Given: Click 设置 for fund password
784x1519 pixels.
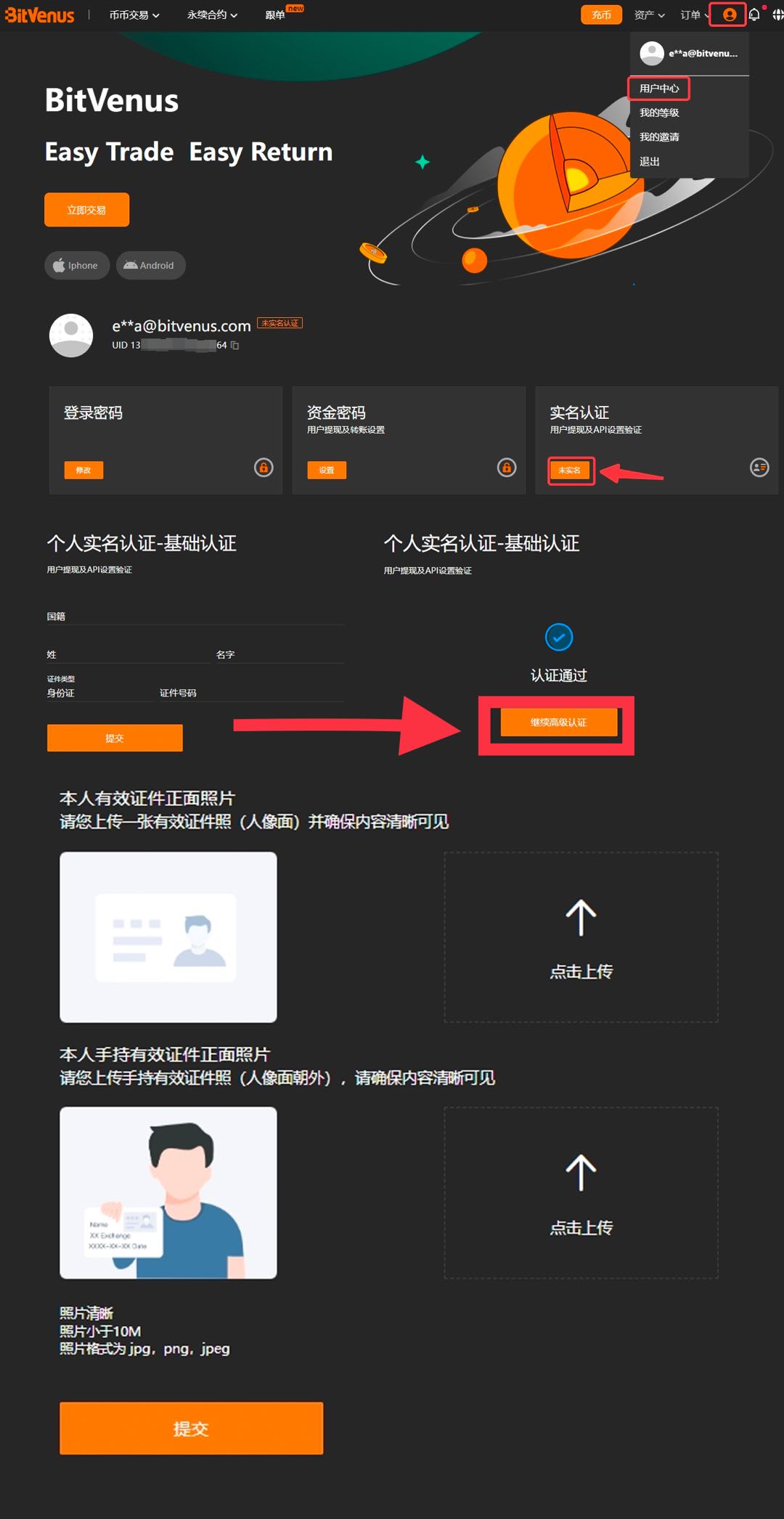Looking at the screenshot, I should coord(327,471).
